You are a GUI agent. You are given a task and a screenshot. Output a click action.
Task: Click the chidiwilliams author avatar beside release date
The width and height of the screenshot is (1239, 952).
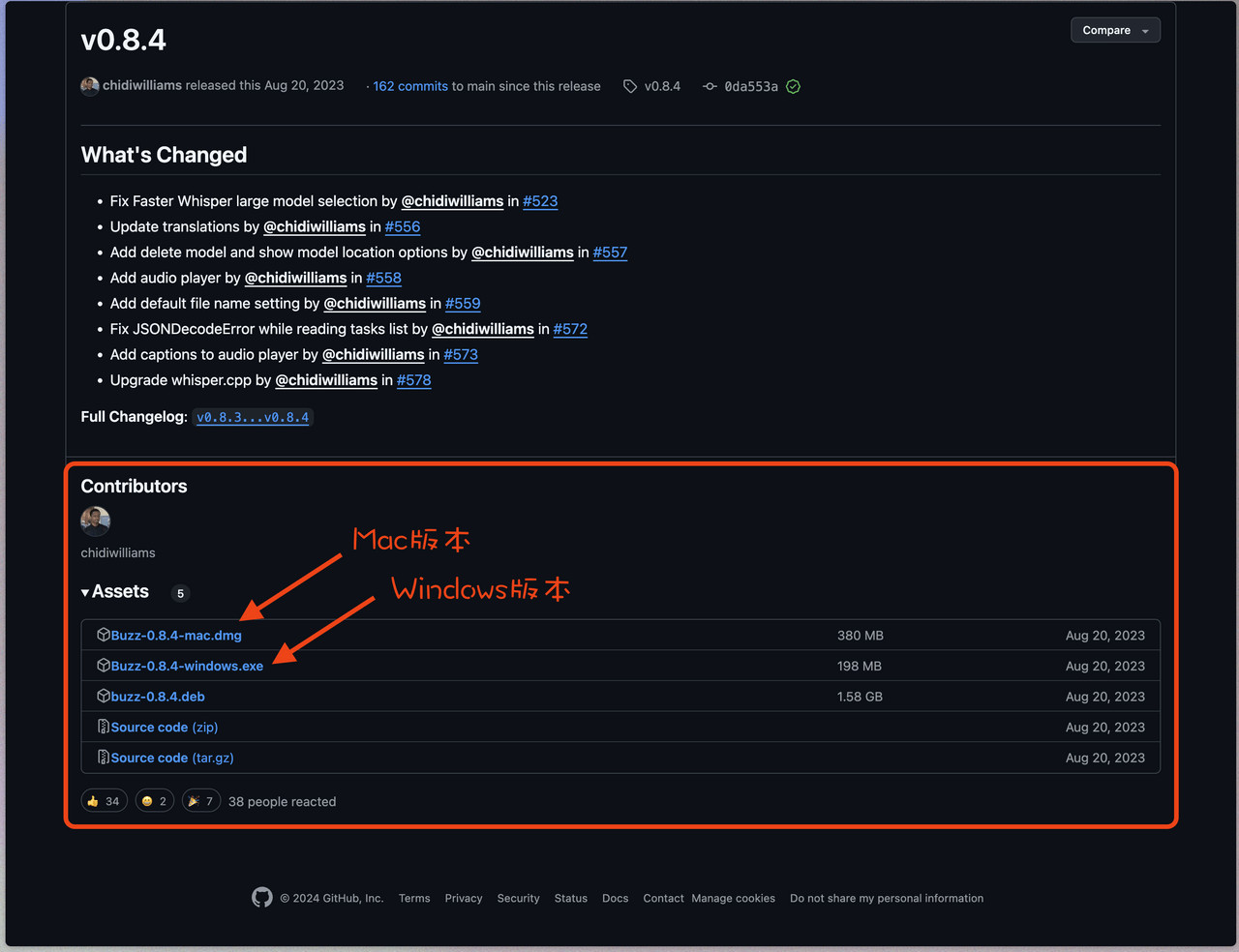(90, 86)
